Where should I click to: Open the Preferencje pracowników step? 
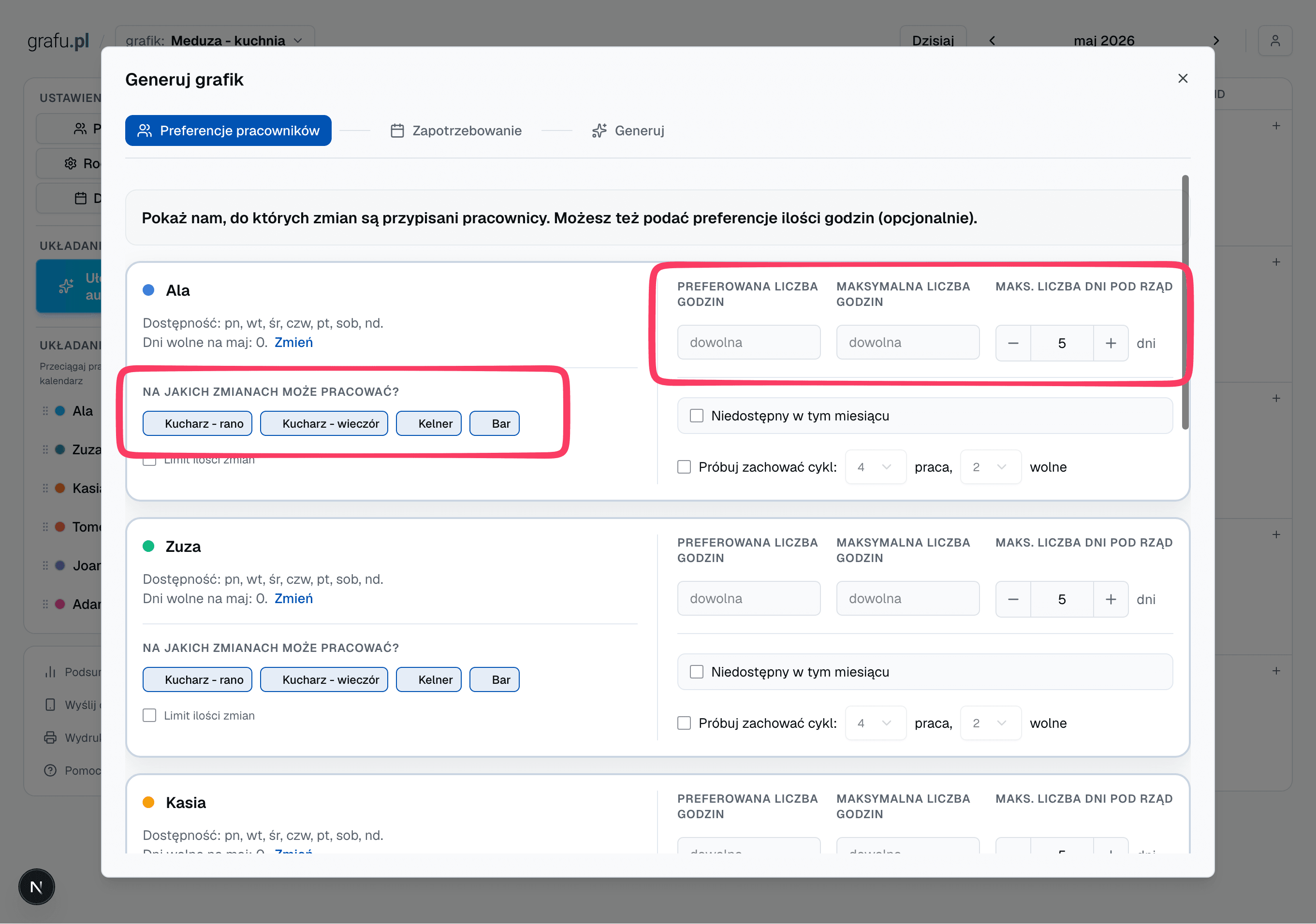point(228,130)
